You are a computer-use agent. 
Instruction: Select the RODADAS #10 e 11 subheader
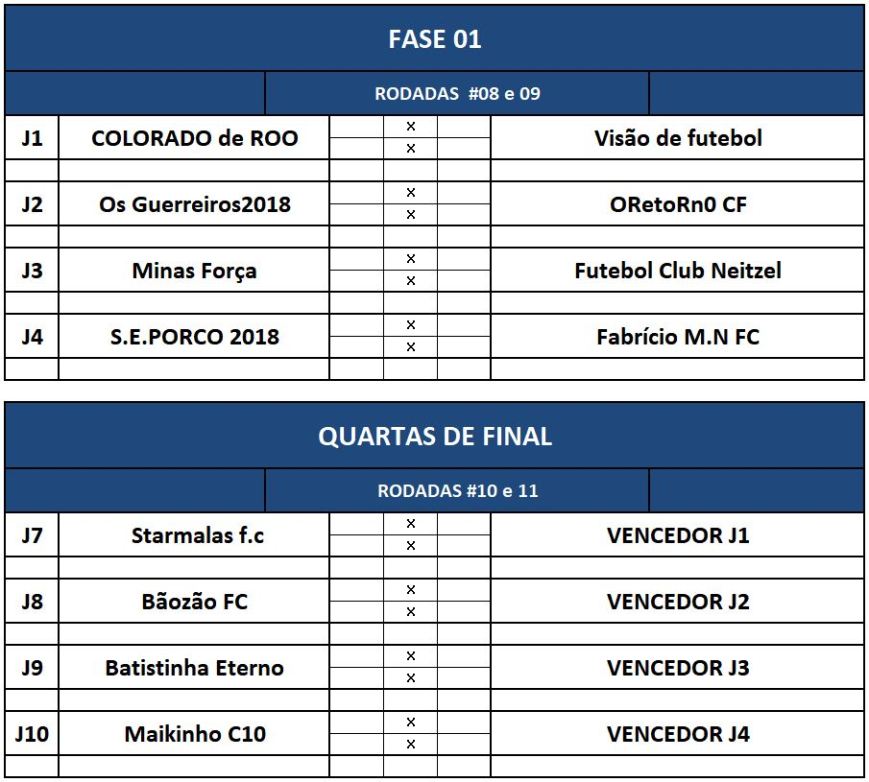(457, 491)
